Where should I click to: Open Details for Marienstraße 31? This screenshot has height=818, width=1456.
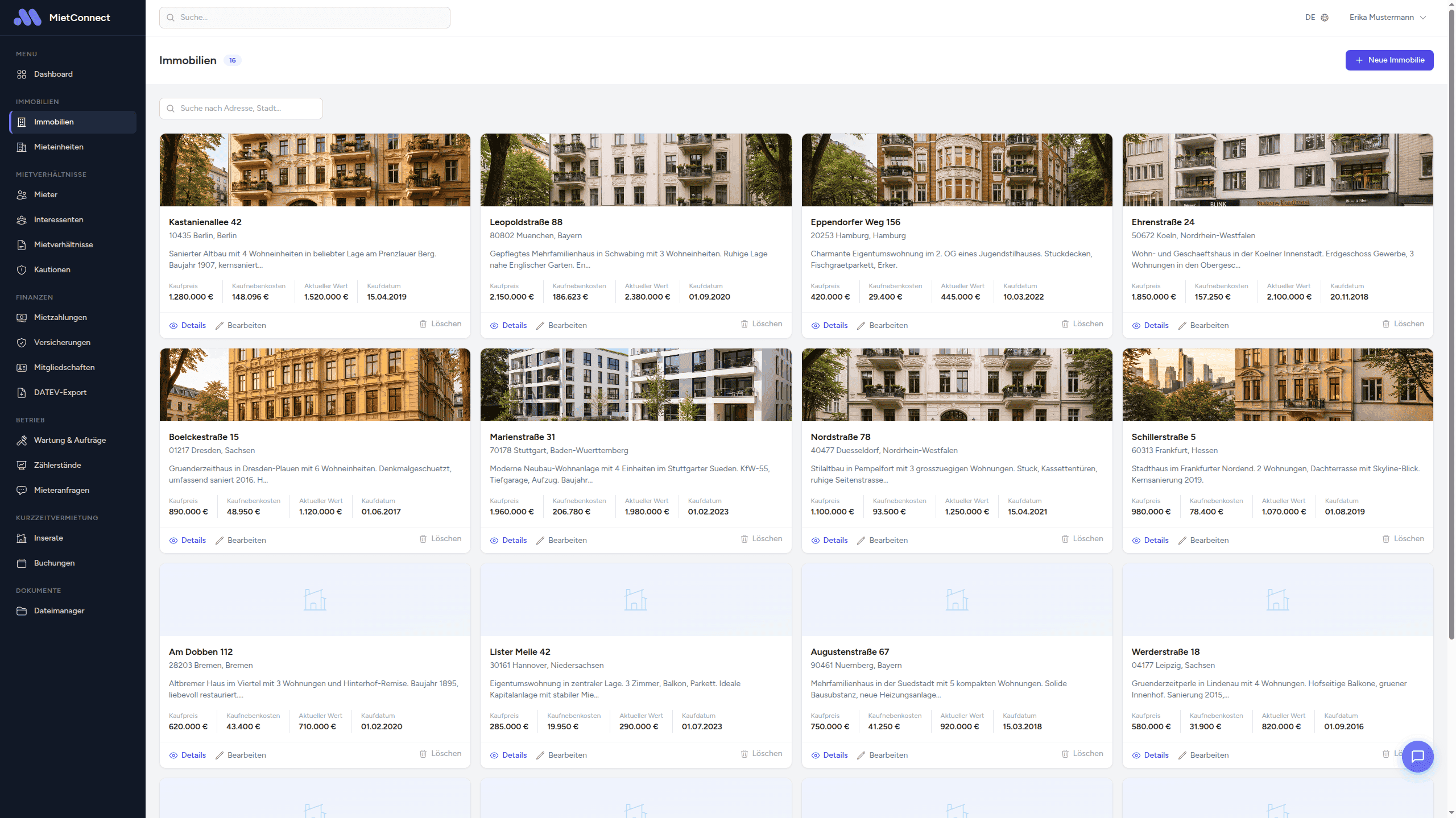point(508,541)
